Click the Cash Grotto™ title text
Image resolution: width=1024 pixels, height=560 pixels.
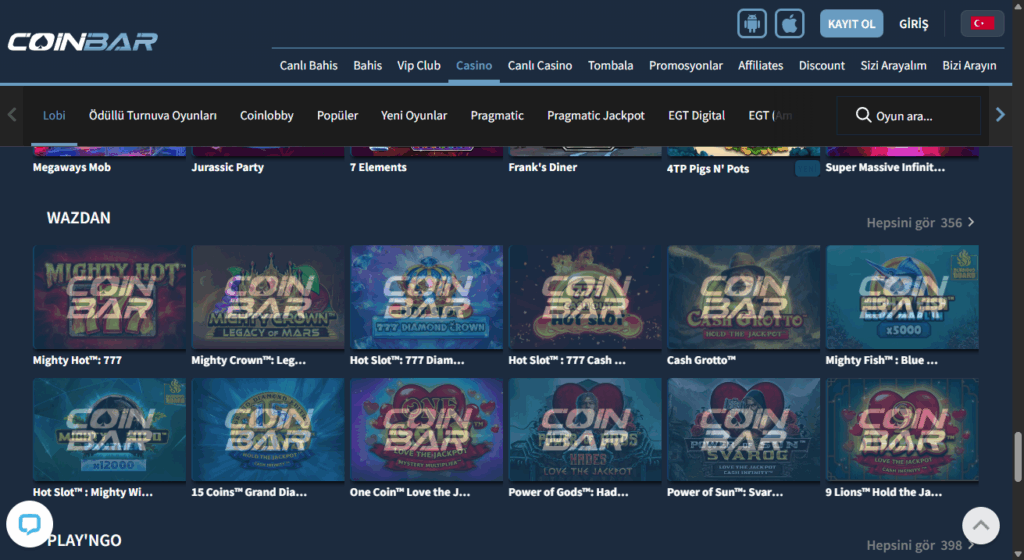[x=701, y=360]
